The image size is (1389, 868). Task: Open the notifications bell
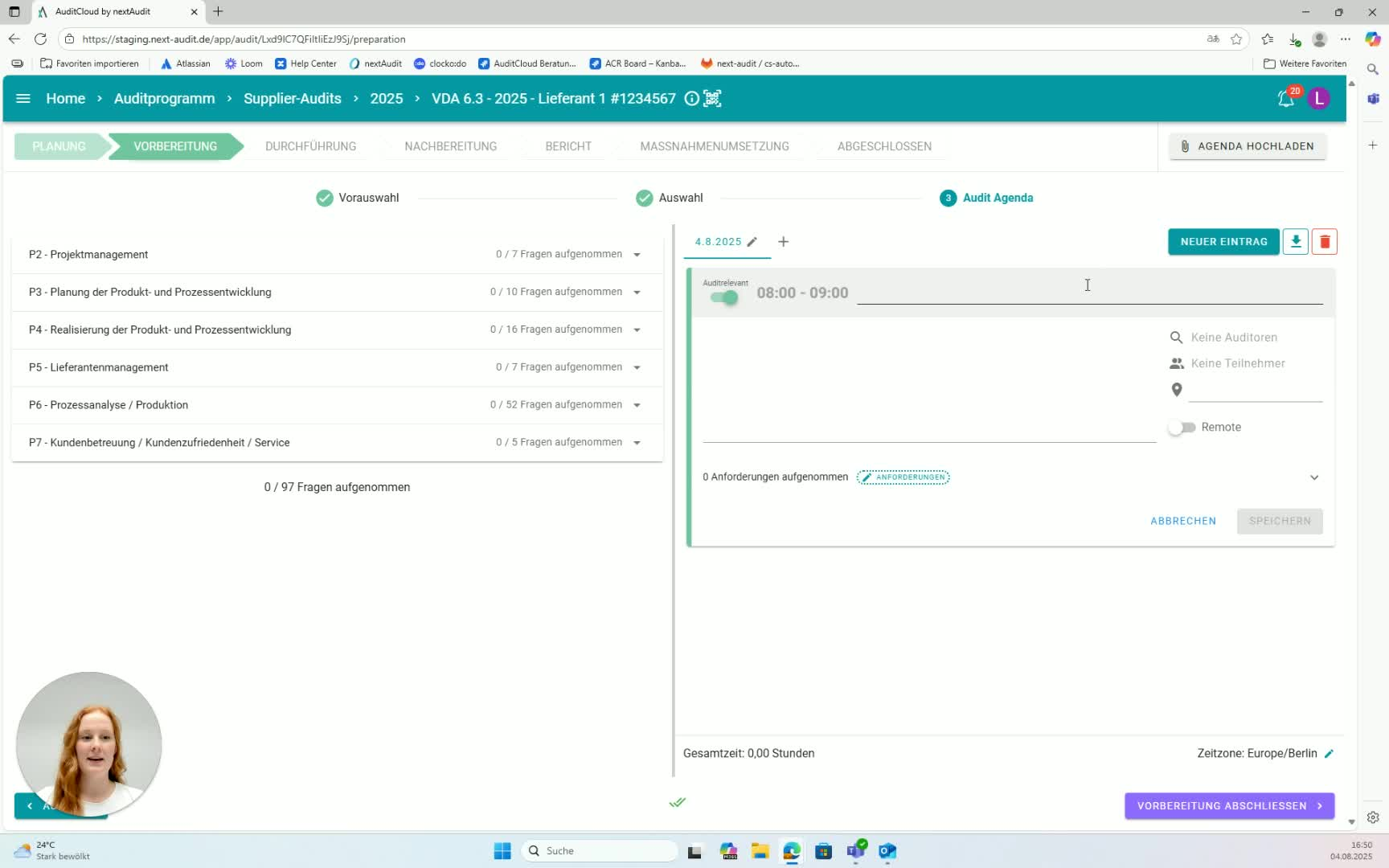click(1286, 99)
